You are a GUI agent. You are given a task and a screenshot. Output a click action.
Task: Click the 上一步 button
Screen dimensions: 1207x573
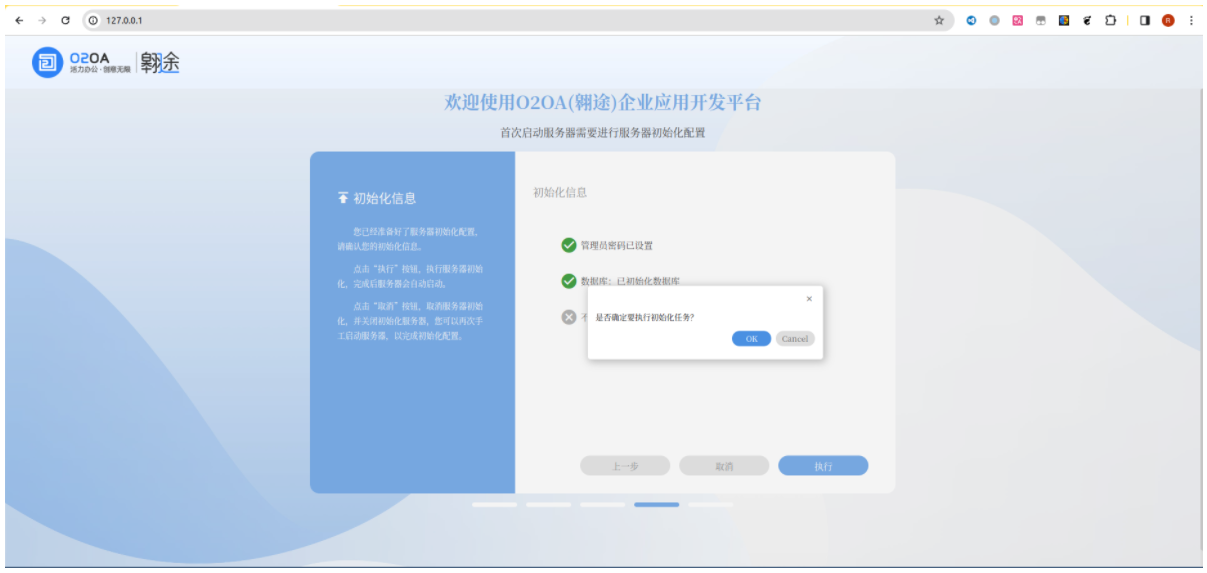pos(625,466)
